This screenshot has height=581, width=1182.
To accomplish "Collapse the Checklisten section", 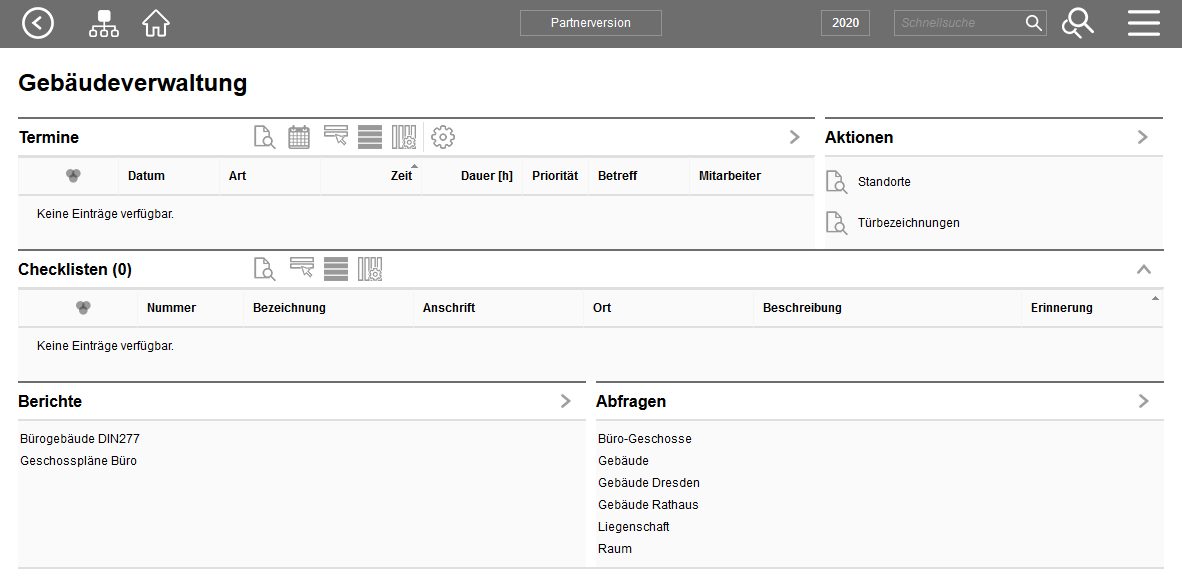I will (1144, 269).
